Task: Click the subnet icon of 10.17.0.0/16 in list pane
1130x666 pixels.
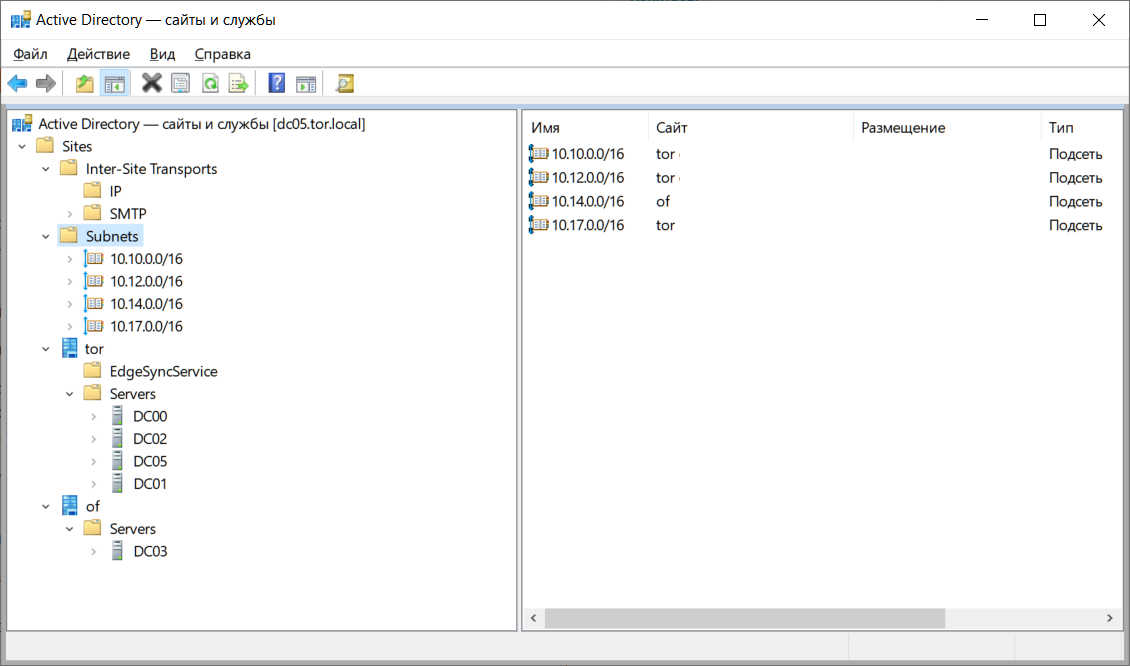Action: (538, 225)
